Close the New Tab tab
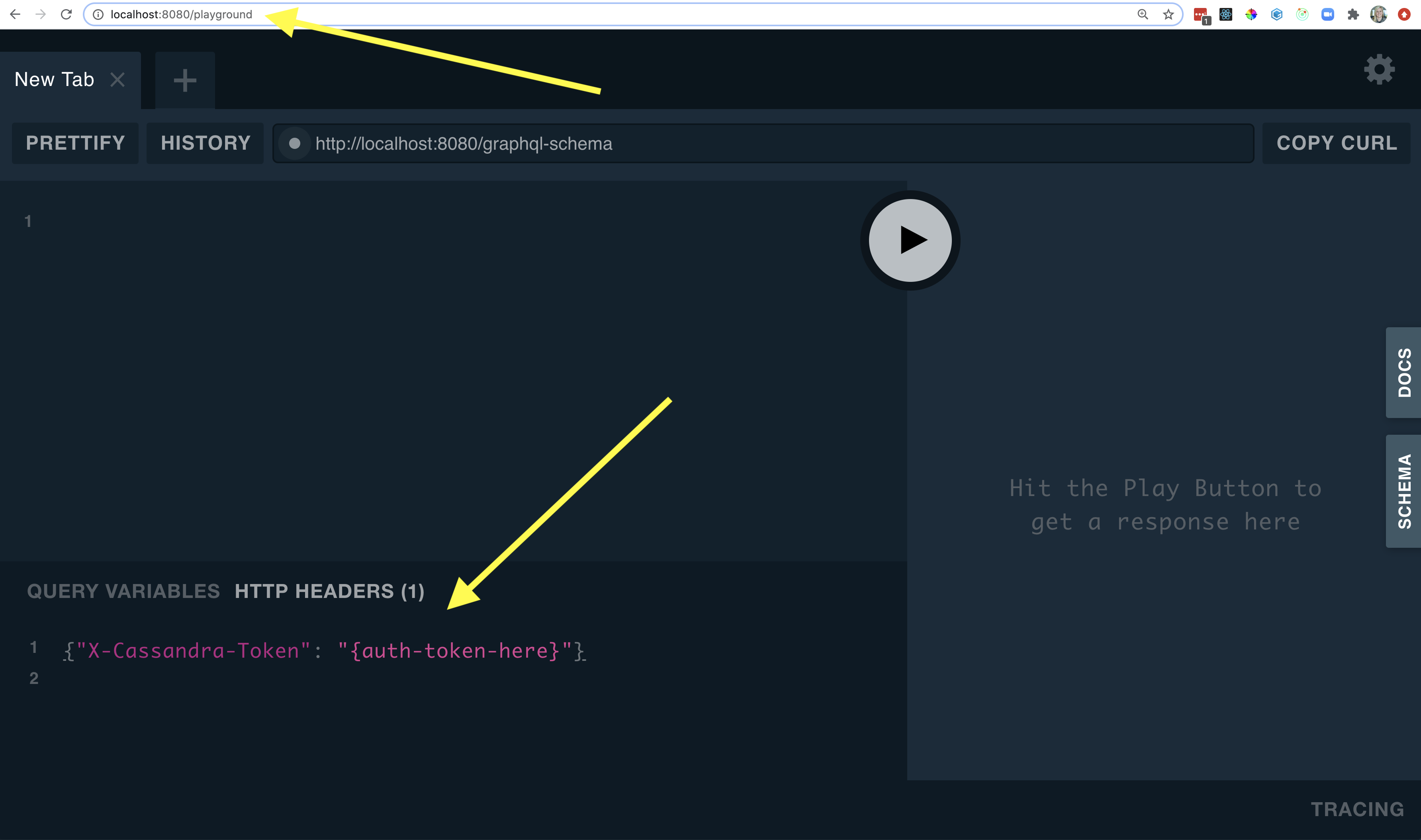Image resolution: width=1421 pixels, height=840 pixels. tap(117, 80)
